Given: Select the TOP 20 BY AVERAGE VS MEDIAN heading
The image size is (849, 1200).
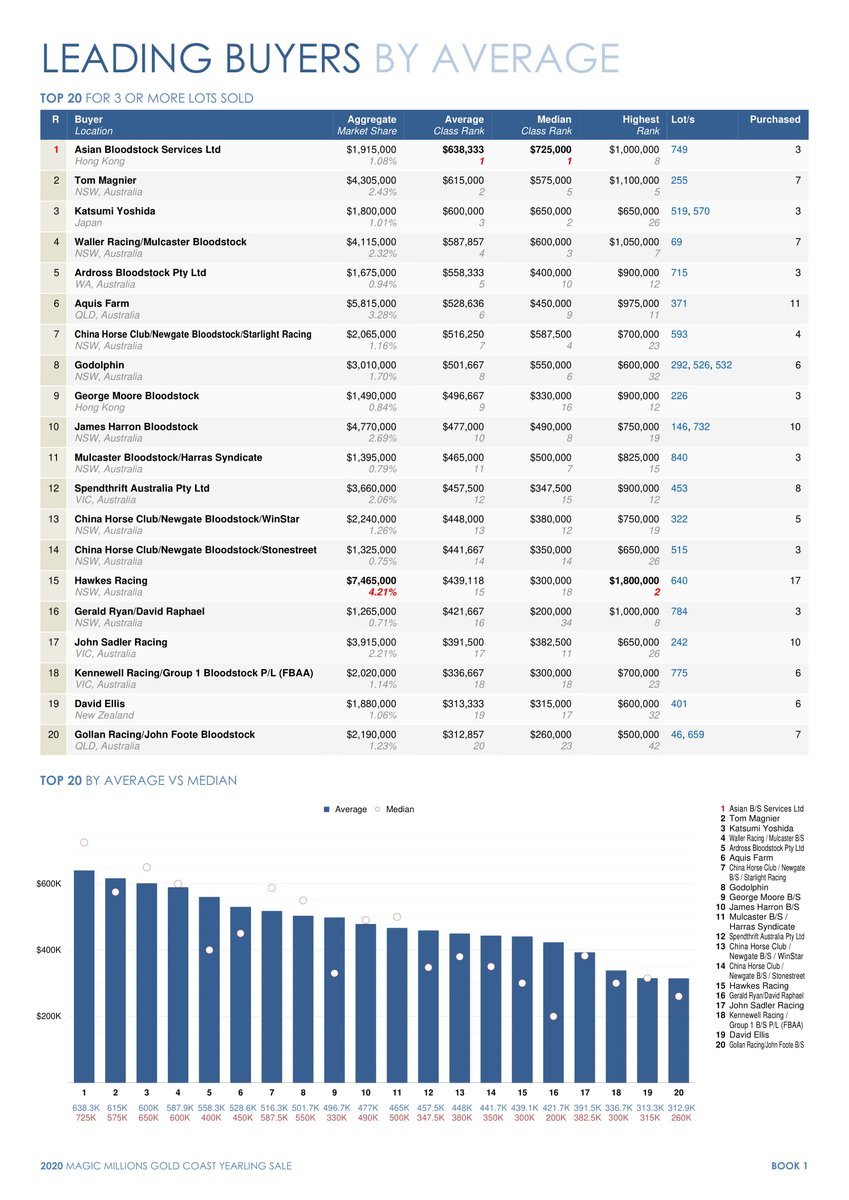Looking at the screenshot, I should (139, 779).
